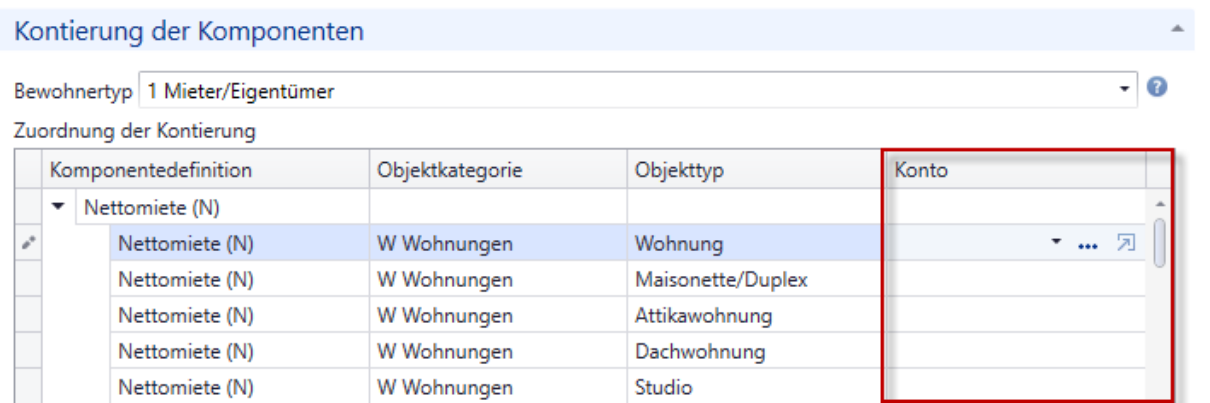The width and height of the screenshot is (1210, 403).
Task: Click W Wohnungen in Wohnung row
Action: pos(498,244)
